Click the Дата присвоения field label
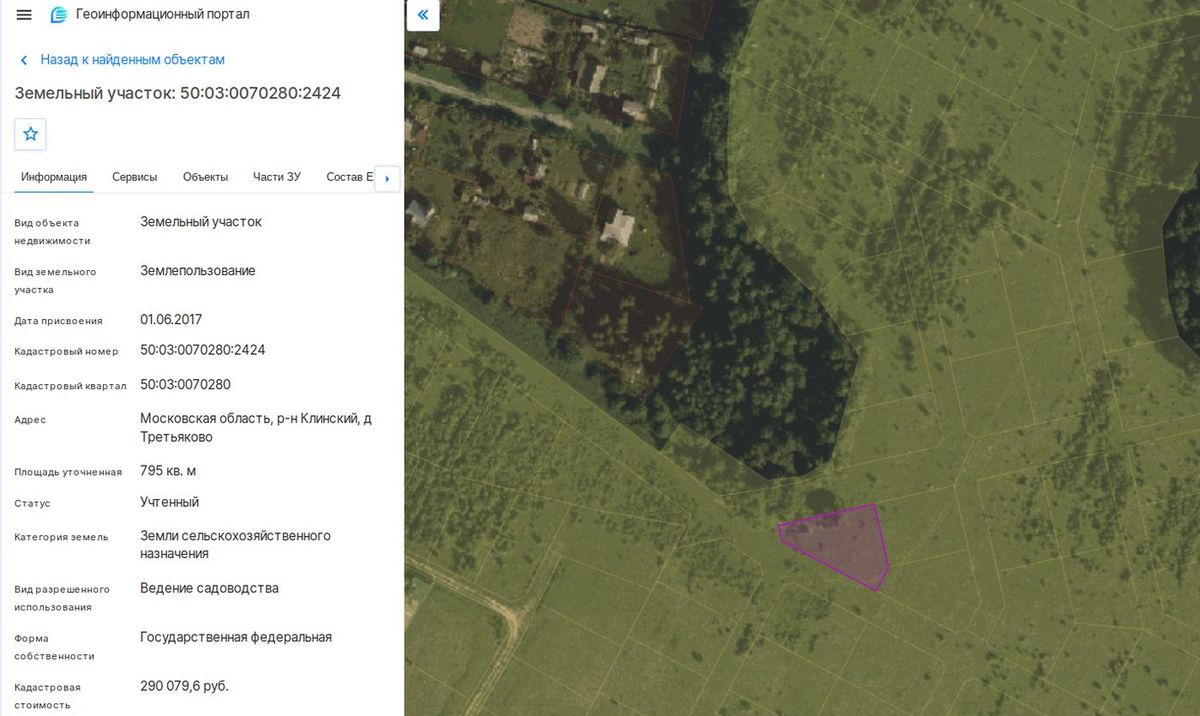The width and height of the screenshot is (1200, 716). (58, 321)
